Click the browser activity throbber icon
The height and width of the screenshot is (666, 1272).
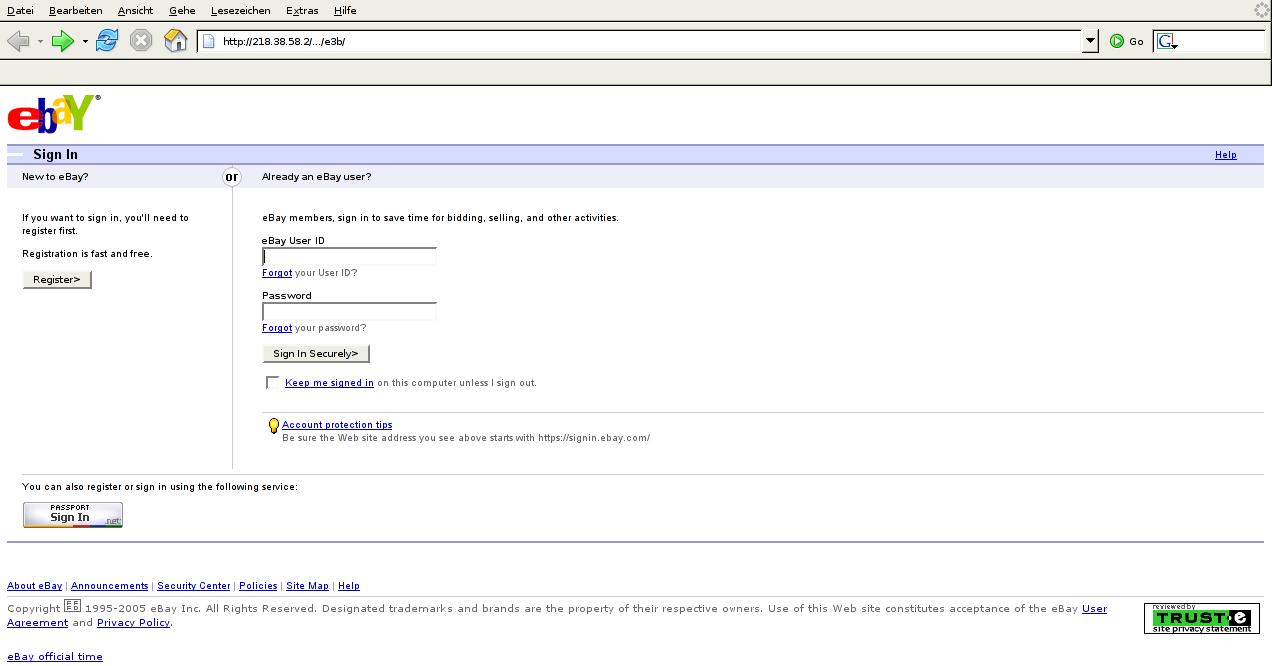pos(1262,10)
